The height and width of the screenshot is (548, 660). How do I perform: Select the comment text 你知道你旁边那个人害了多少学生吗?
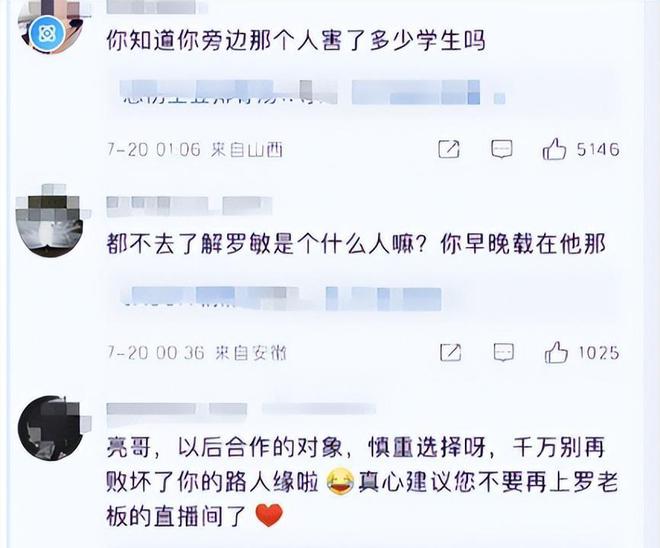(296, 41)
